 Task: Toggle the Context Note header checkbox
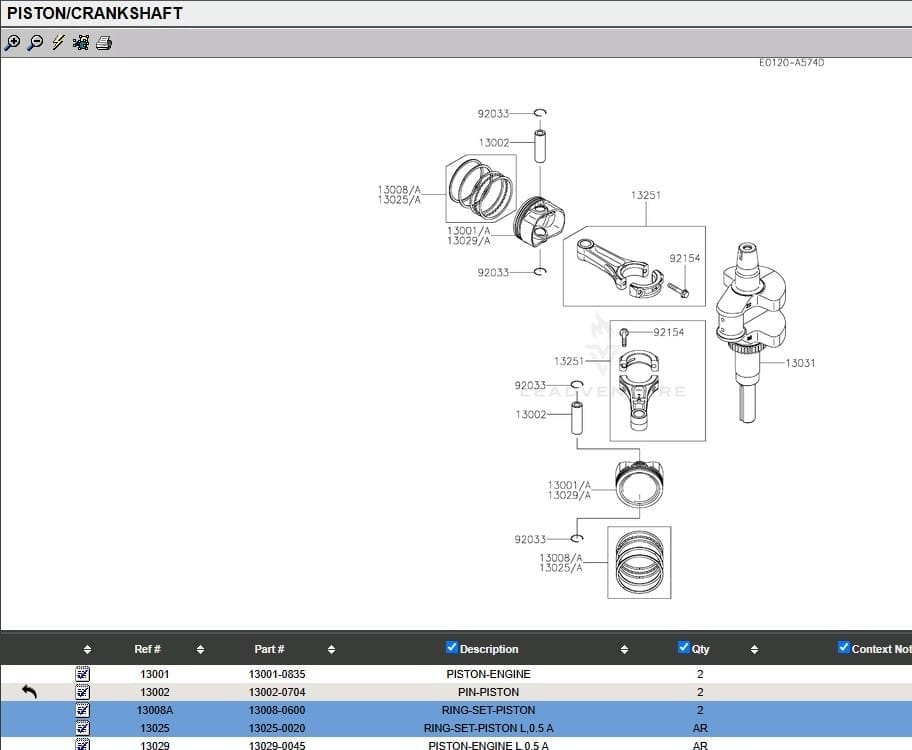click(843, 647)
